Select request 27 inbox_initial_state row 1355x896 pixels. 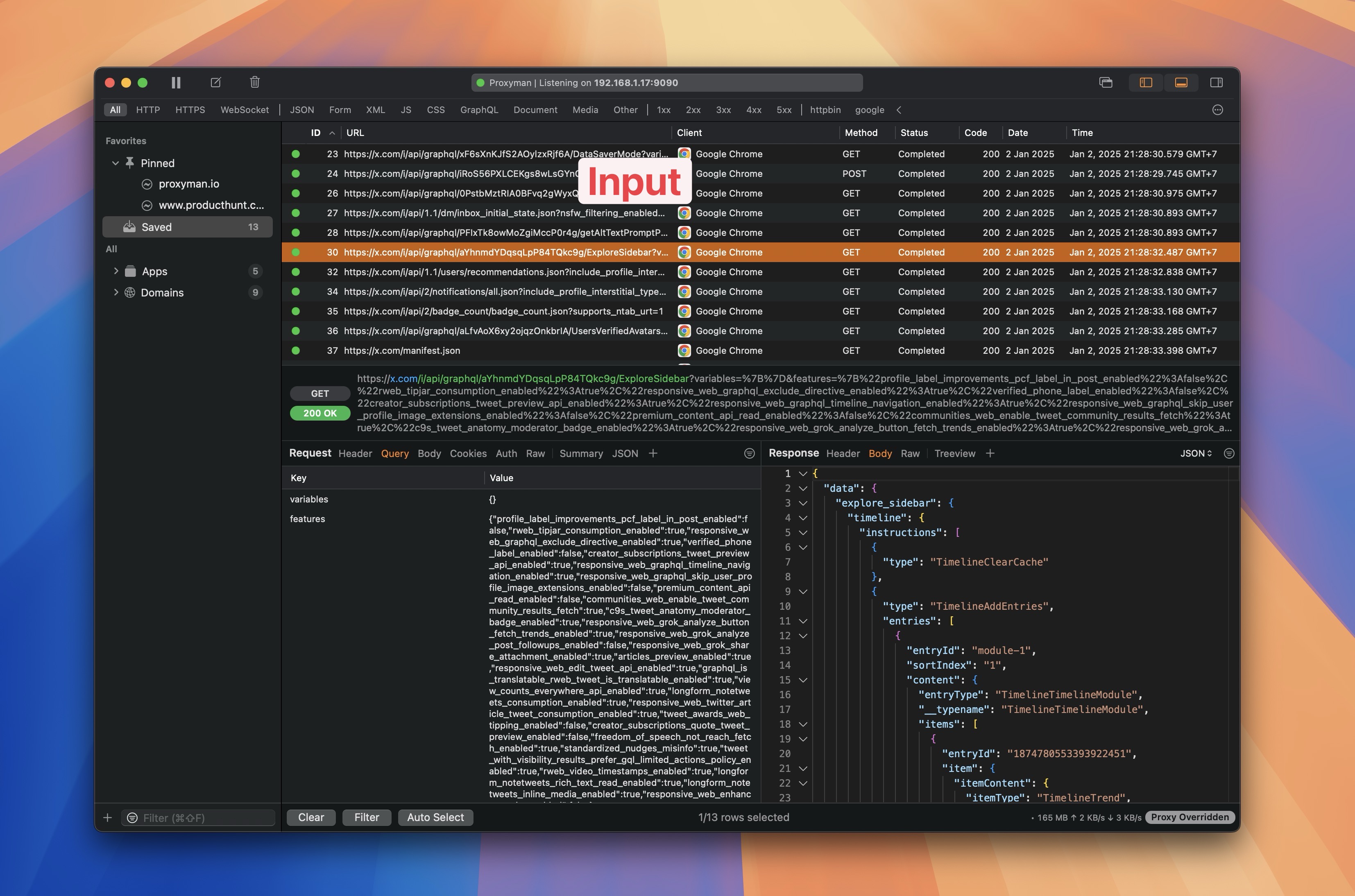pos(761,213)
